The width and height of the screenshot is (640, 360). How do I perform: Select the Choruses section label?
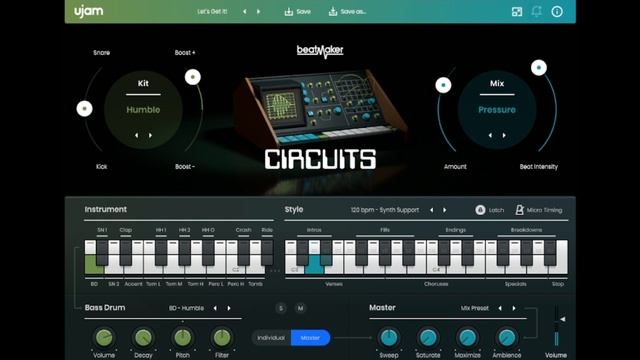pyautogui.click(x=436, y=284)
